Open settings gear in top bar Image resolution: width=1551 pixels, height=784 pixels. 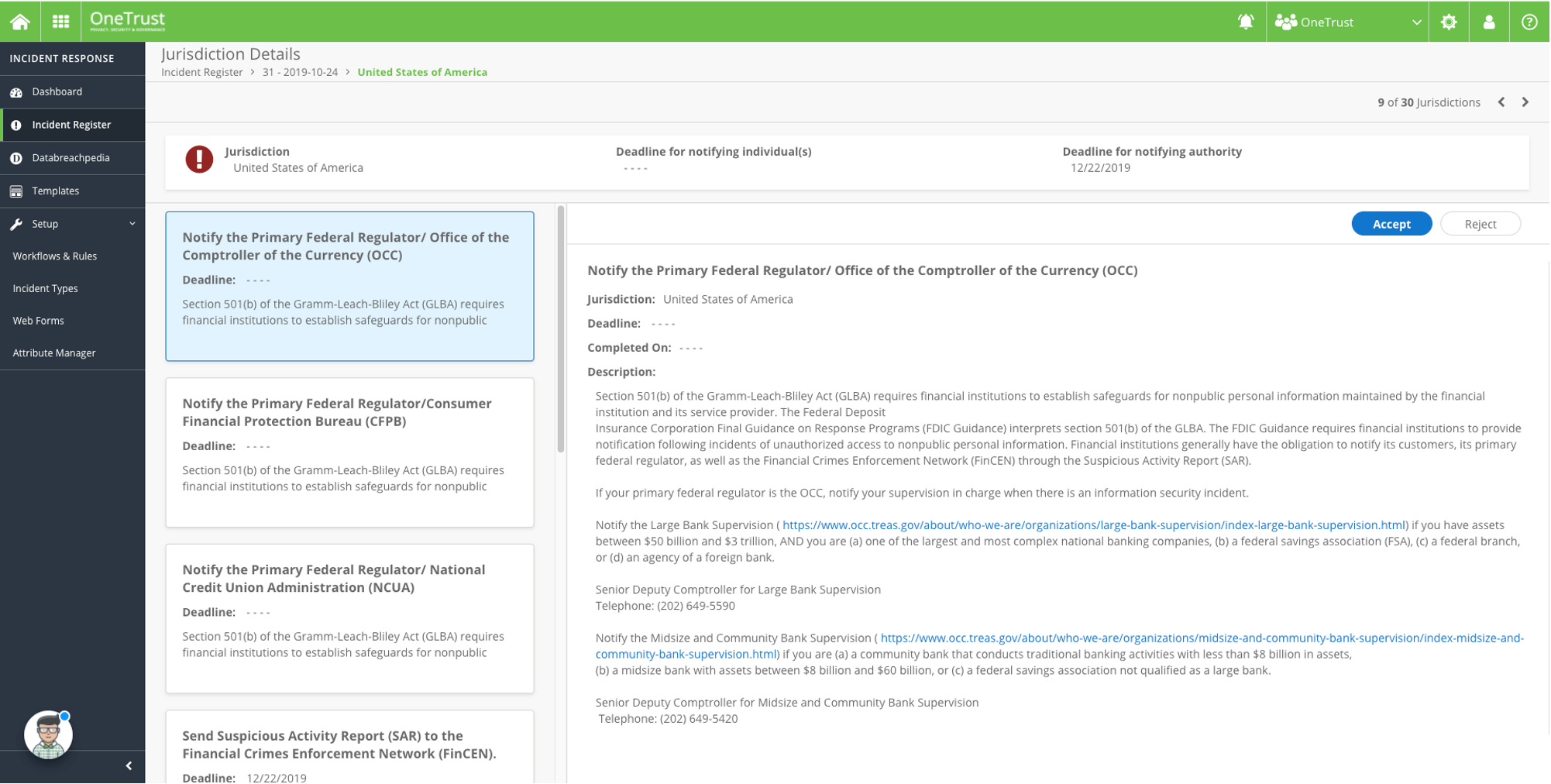click(x=1449, y=22)
